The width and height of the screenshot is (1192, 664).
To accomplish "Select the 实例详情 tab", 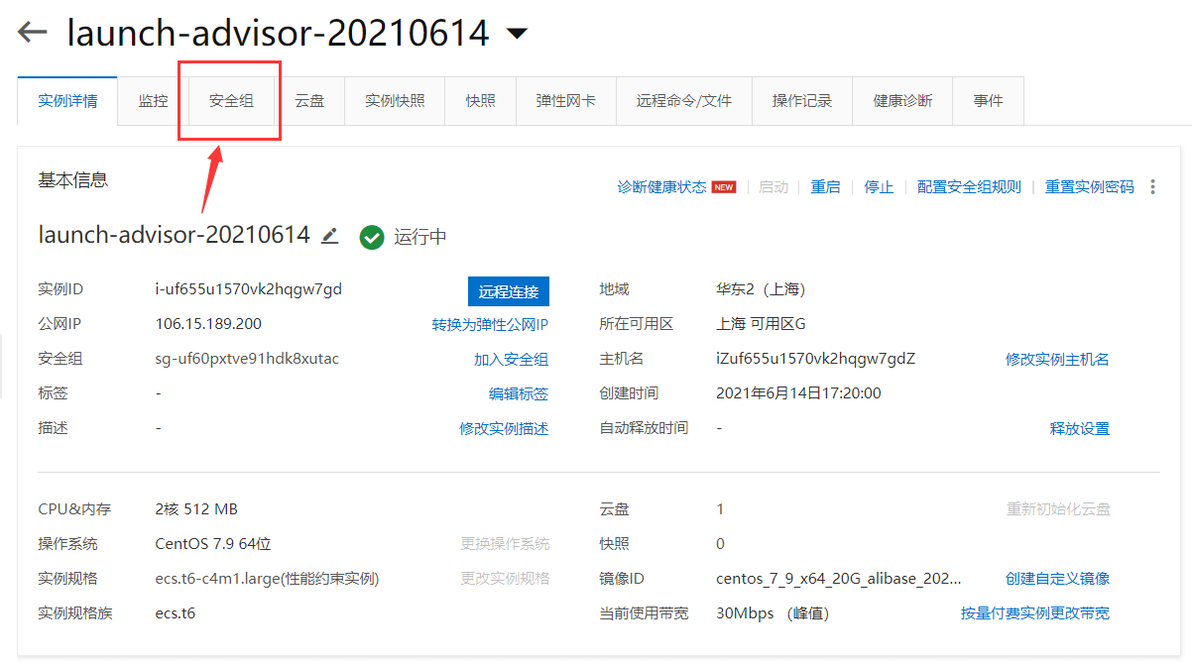I will pos(68,100).
